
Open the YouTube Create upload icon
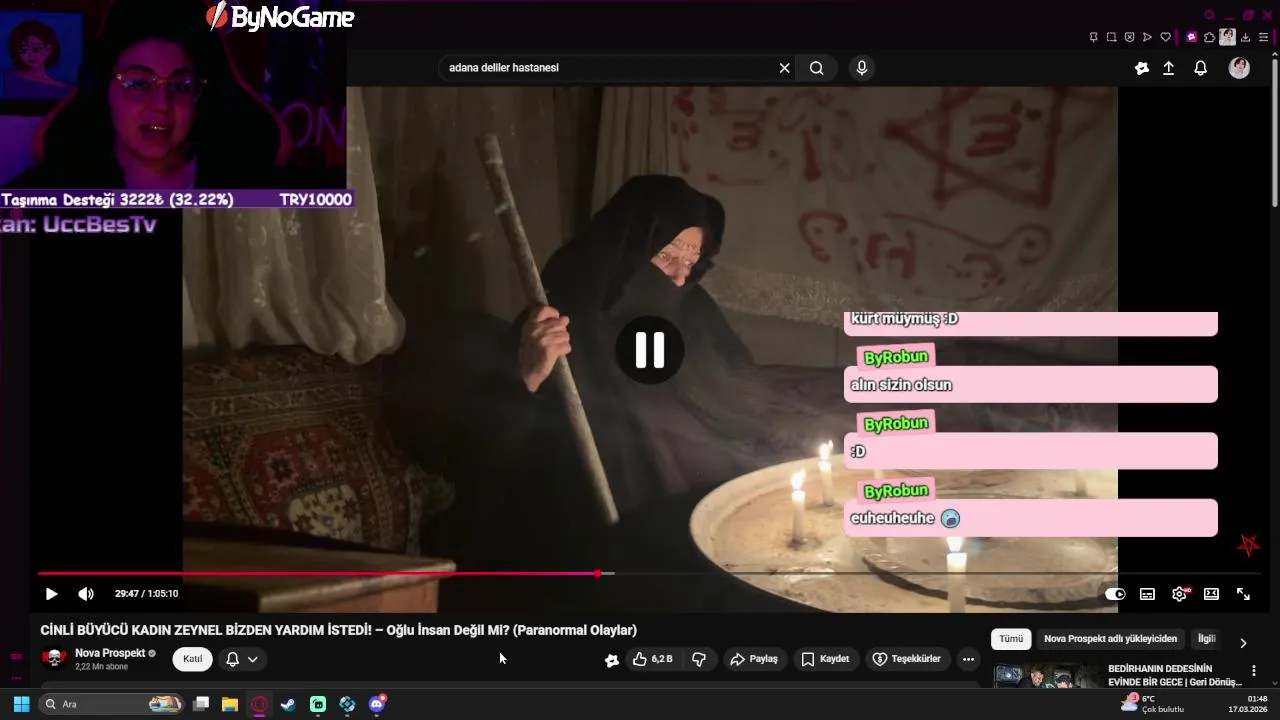pos(1169,68)
